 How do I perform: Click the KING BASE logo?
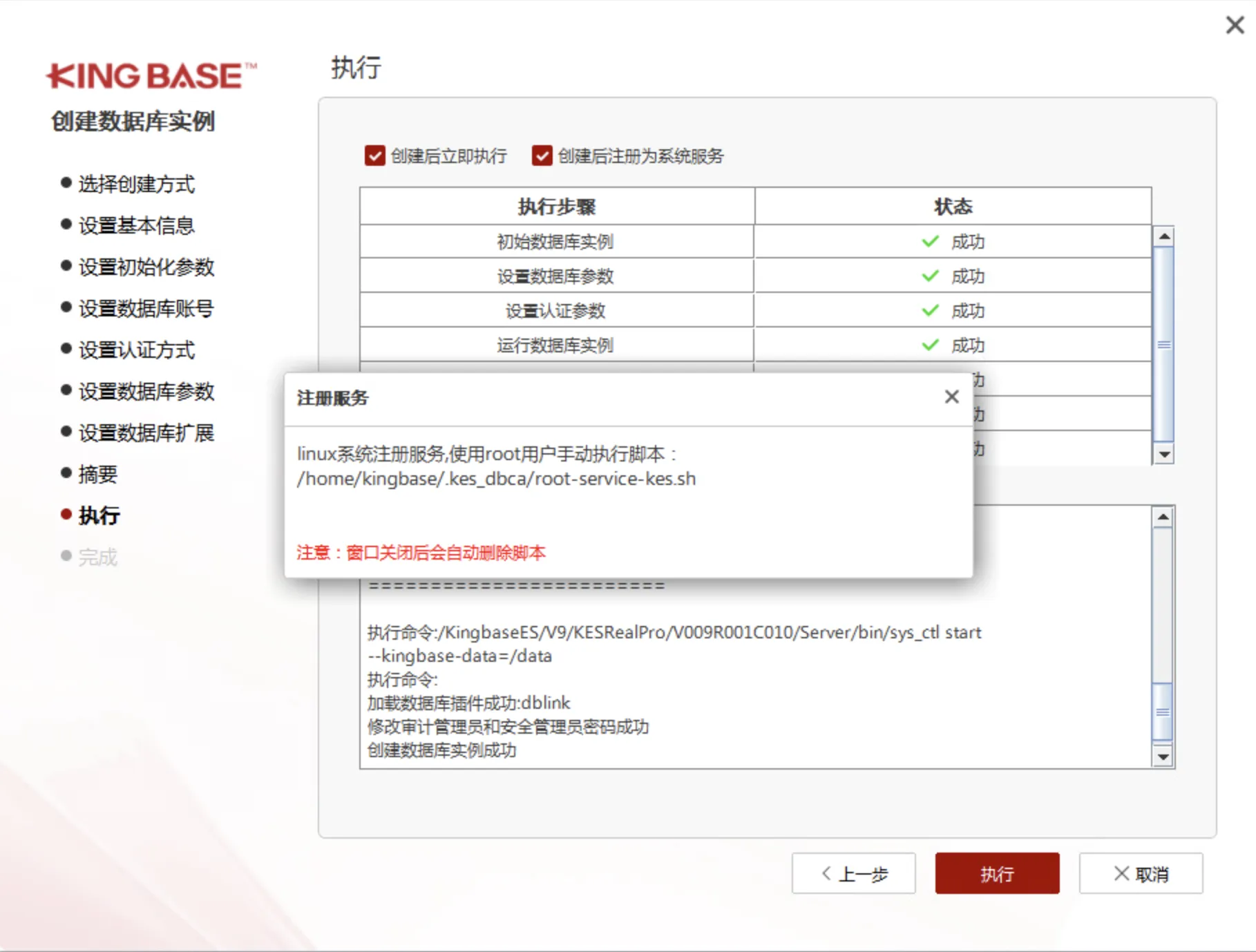[152, 76]
